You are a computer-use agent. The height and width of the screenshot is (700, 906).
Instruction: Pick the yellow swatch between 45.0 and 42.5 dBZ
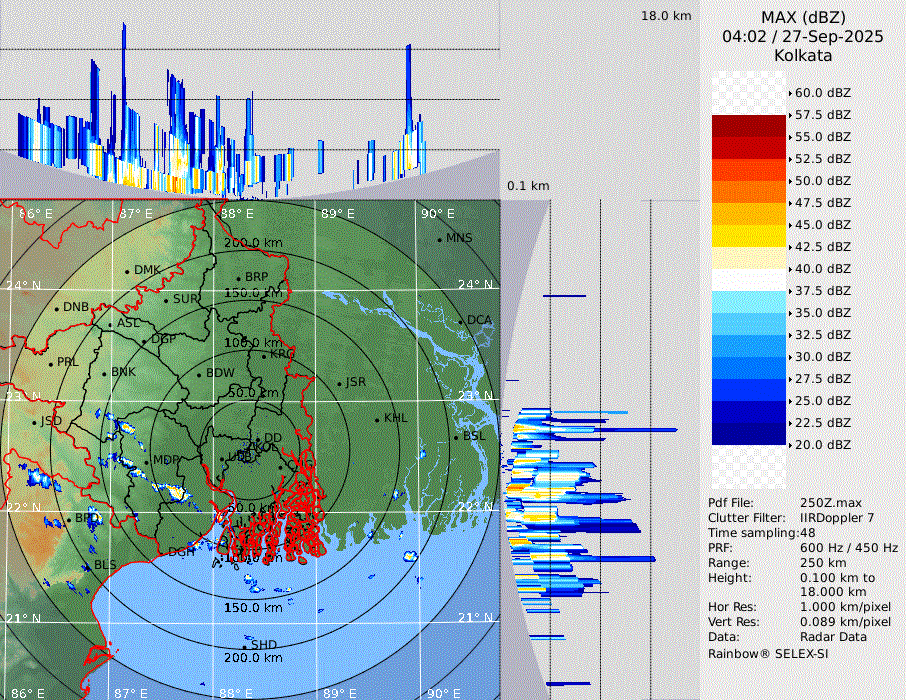pyautogui.click(x=748, y=236)
